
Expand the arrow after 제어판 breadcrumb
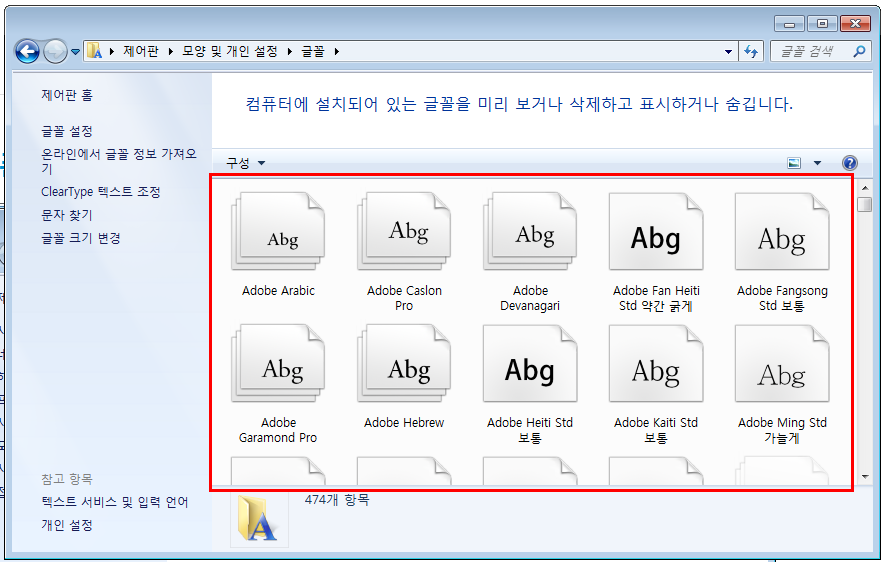point(170,51)
